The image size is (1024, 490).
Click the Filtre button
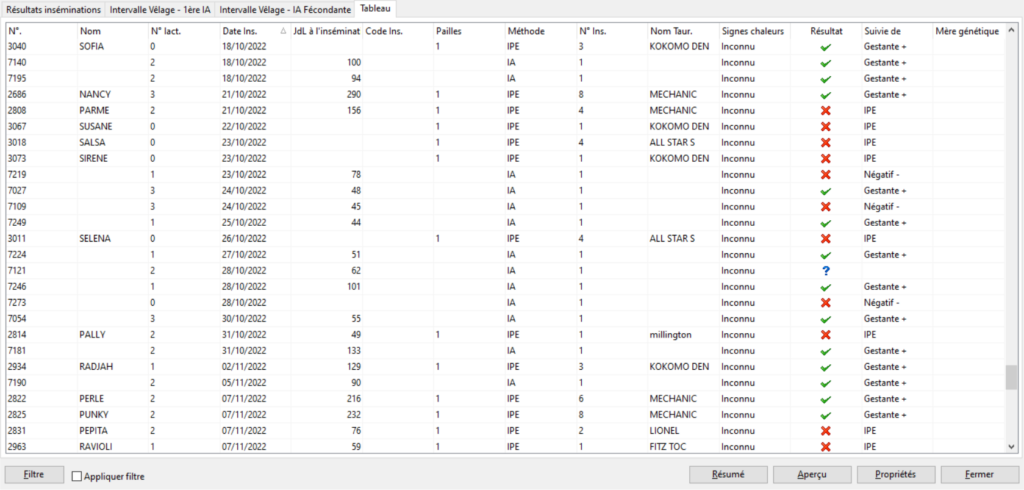(x=34, y=474)
